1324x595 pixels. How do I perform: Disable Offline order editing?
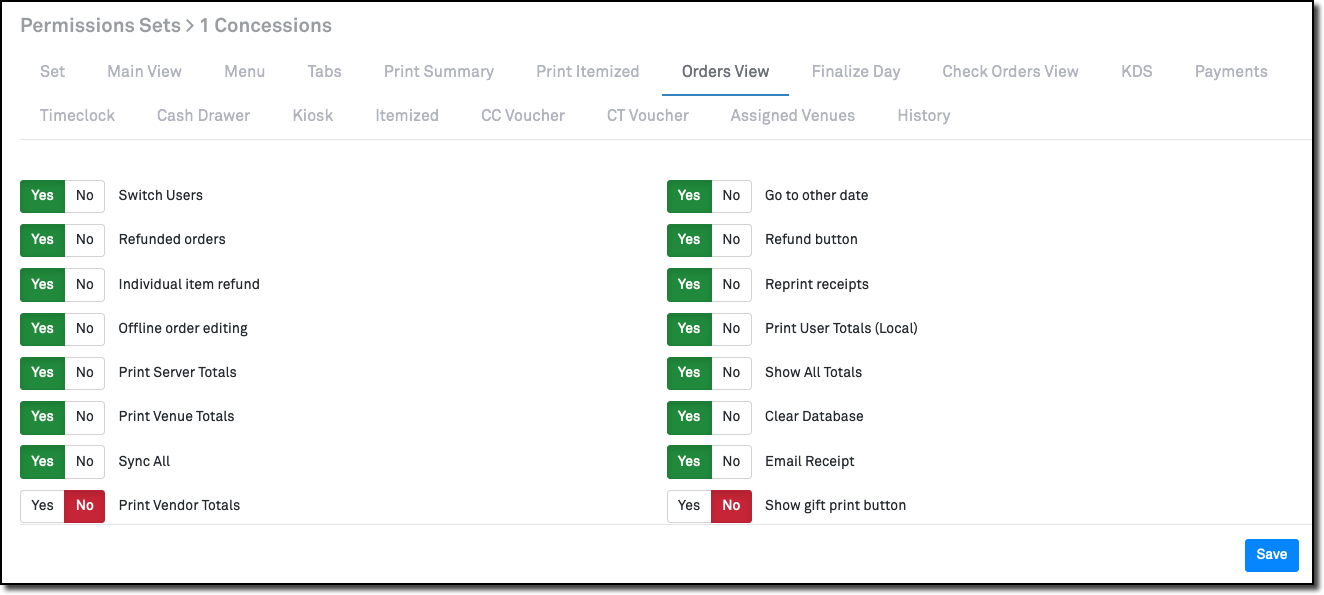point(85,329)
